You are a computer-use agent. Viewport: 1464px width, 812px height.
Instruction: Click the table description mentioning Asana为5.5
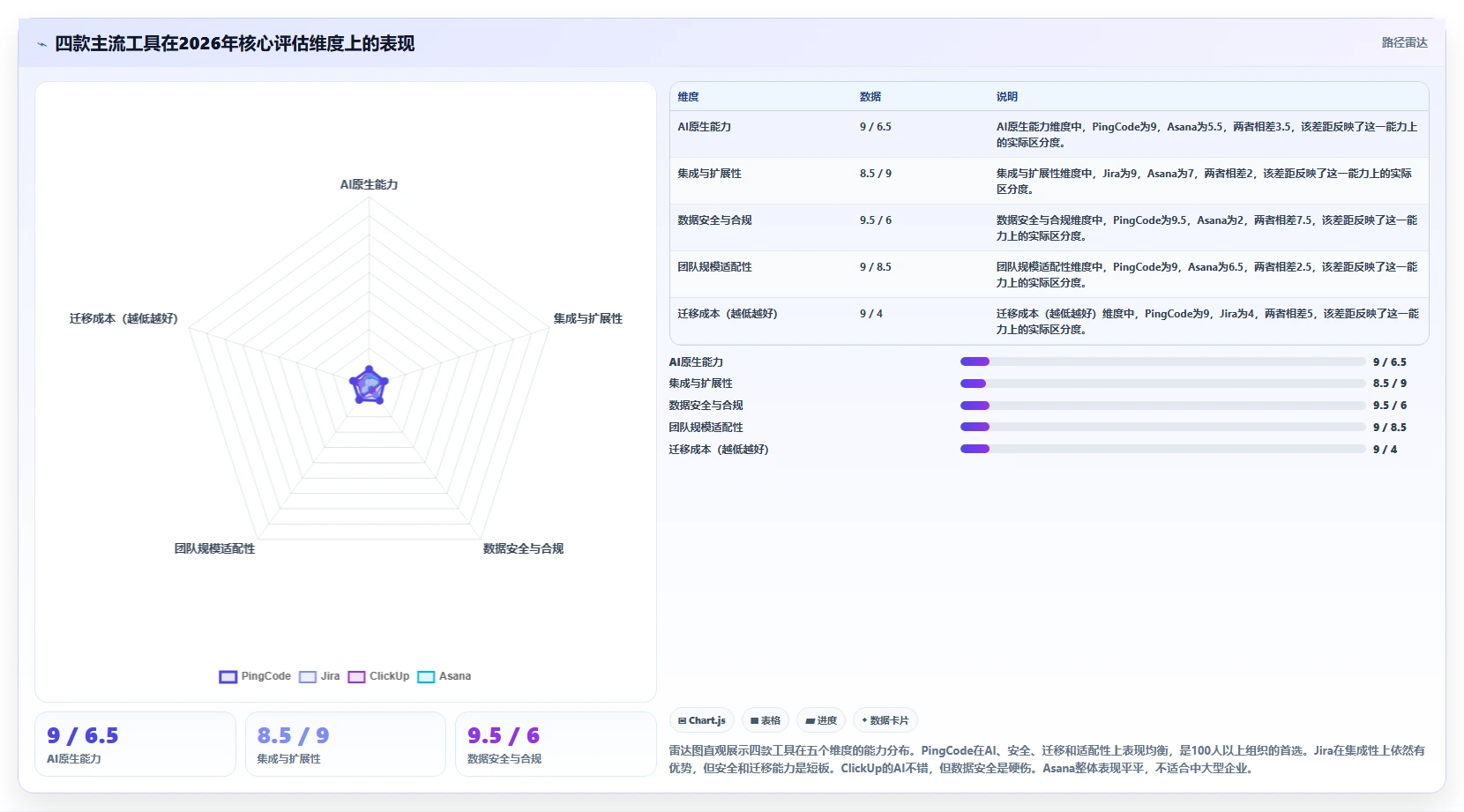tap(1207, 135)
